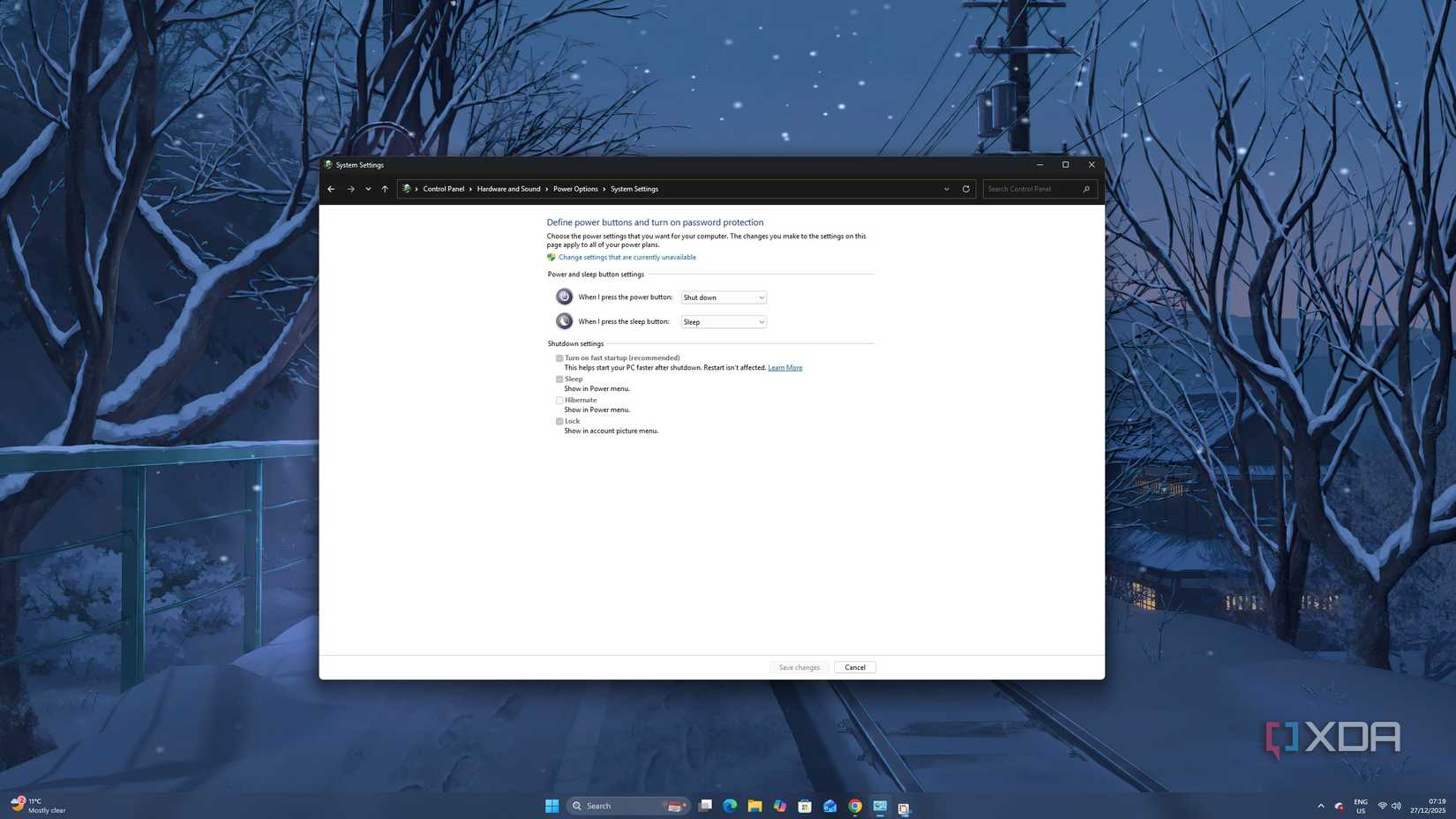
Task: Launch Microsoft Edge from taskbar
Action: coord(730,806)
